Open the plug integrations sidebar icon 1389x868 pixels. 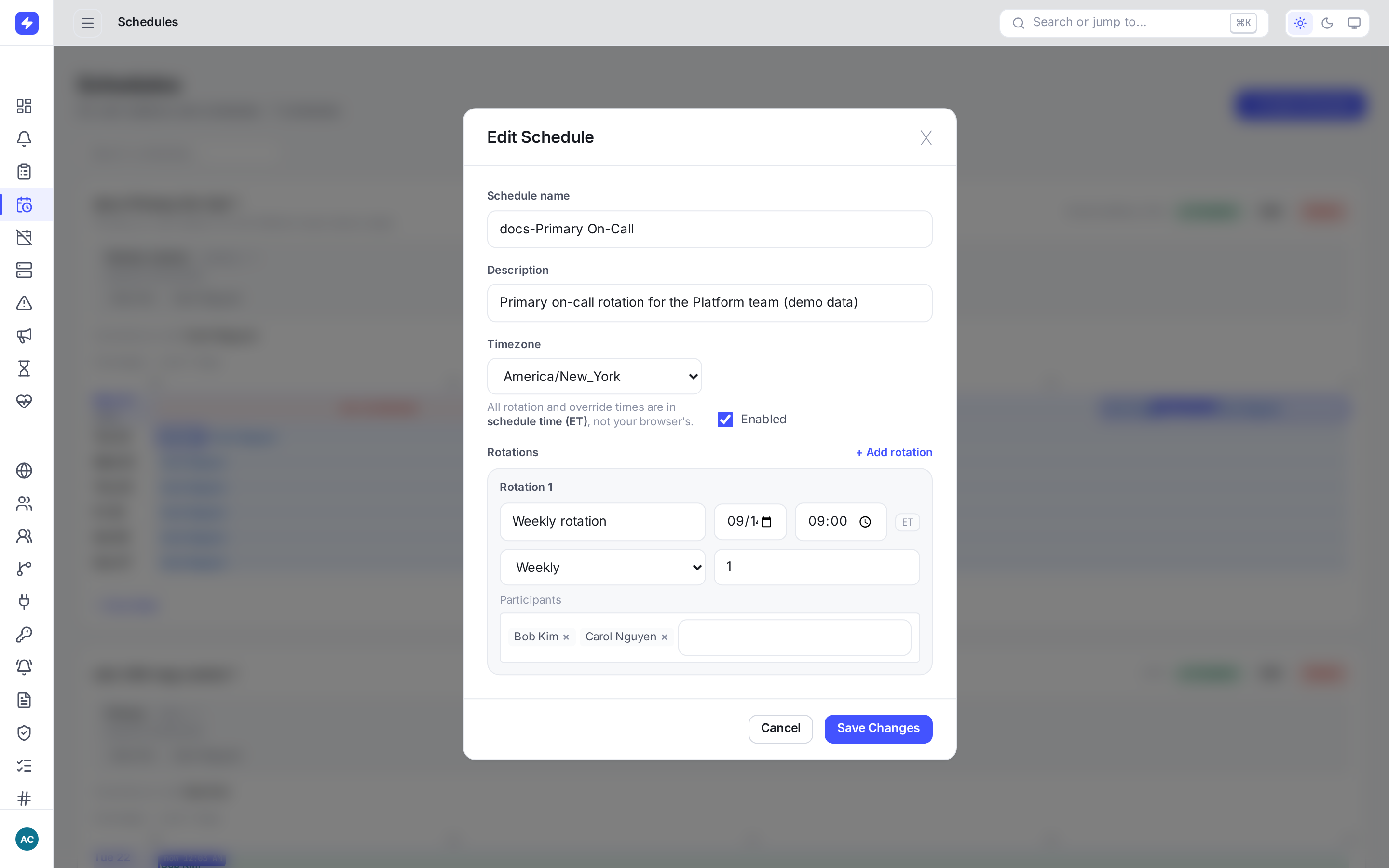(24, 602)
